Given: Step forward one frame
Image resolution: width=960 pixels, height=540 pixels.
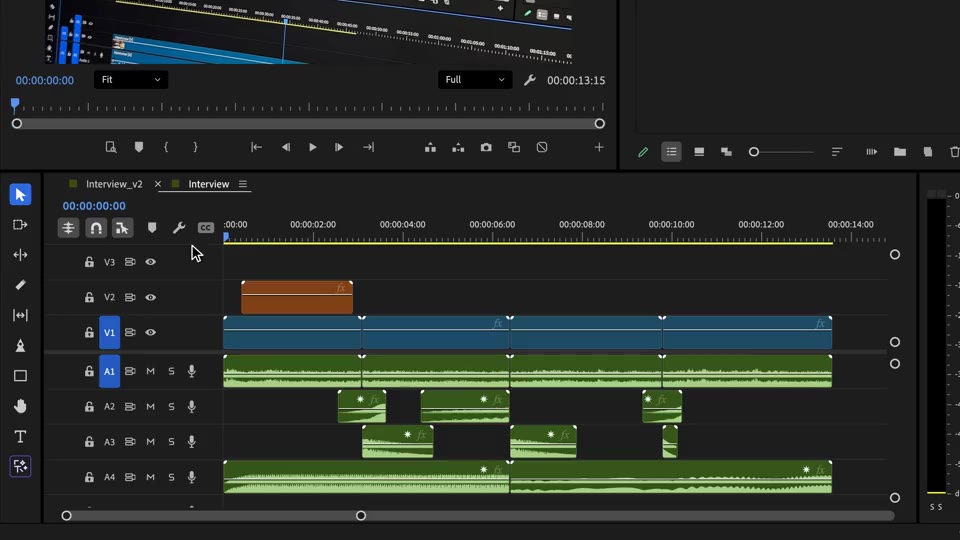Looking at the screenshot, I should point(339,147).
